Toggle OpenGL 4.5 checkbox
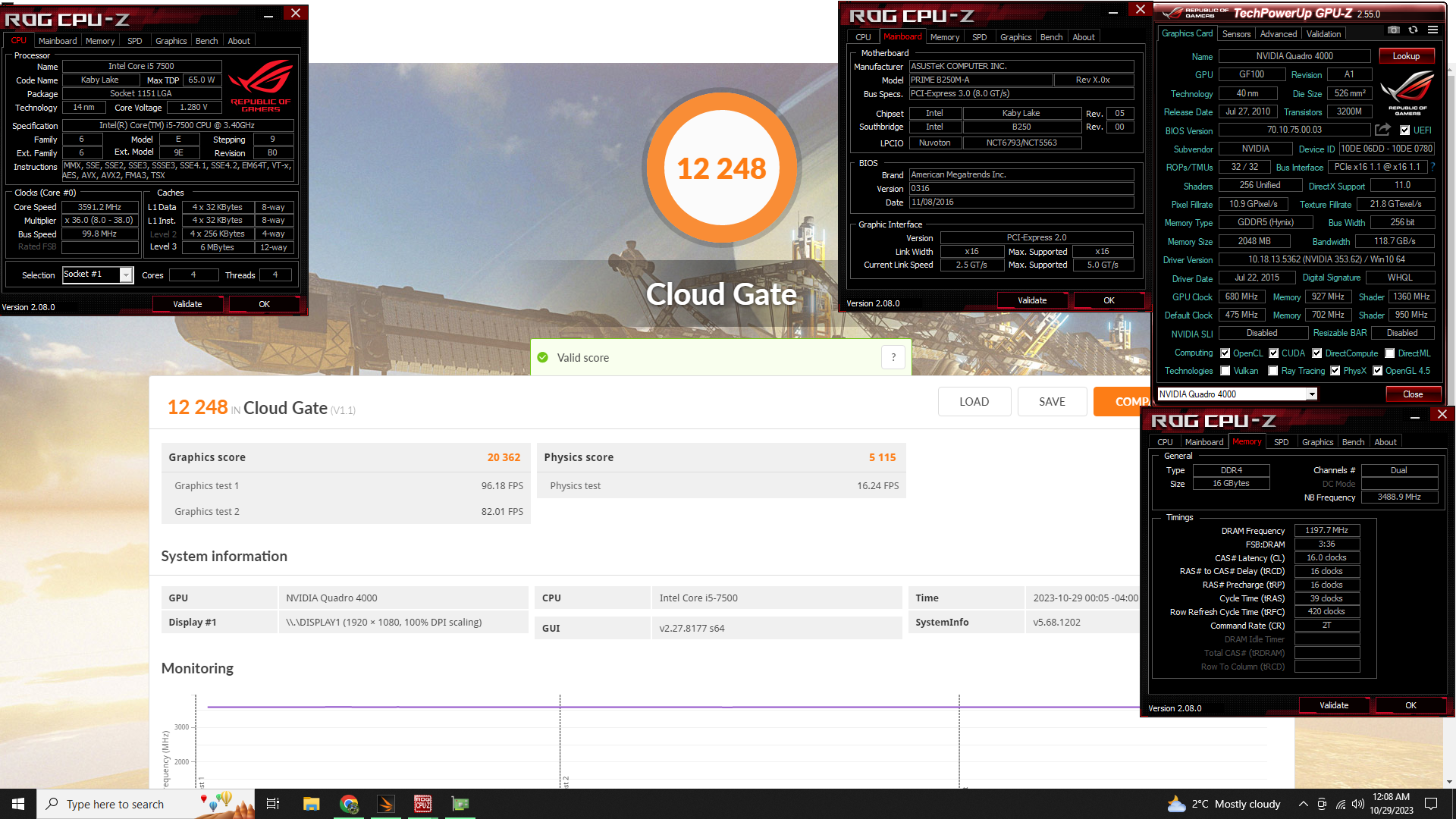 pos(1378,371)
